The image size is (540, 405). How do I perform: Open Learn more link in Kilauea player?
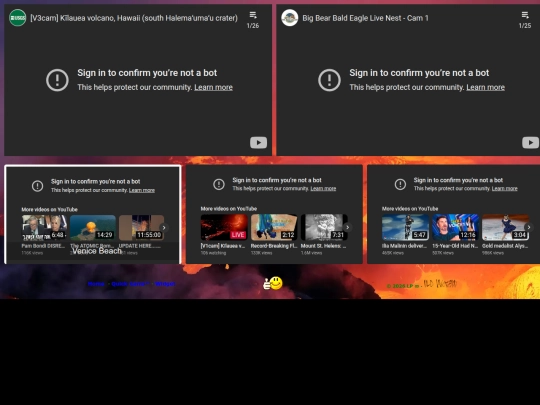coord(213,87)
